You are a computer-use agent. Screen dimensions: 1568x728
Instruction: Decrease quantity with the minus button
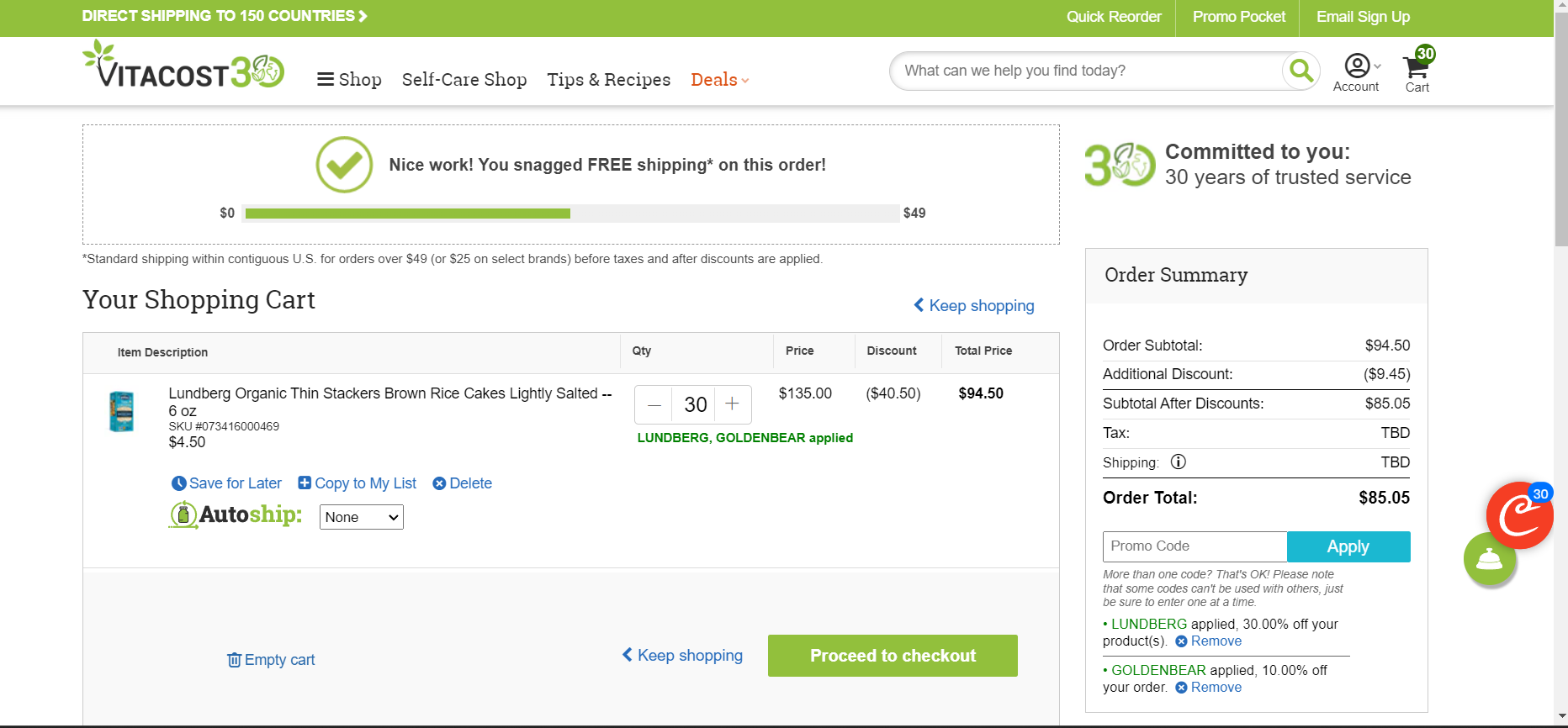click(x=654, y=404)
